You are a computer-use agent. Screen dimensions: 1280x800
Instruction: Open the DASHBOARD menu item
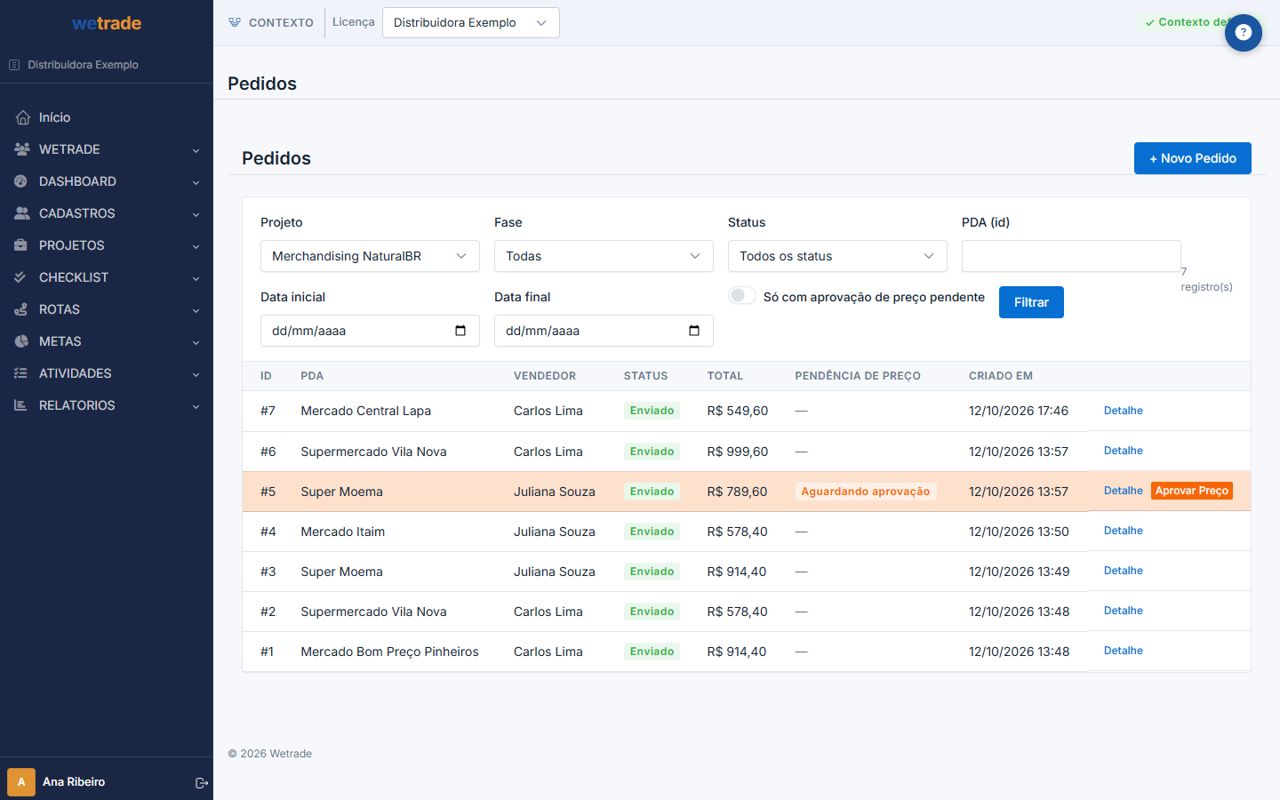(x=106, y=182)
